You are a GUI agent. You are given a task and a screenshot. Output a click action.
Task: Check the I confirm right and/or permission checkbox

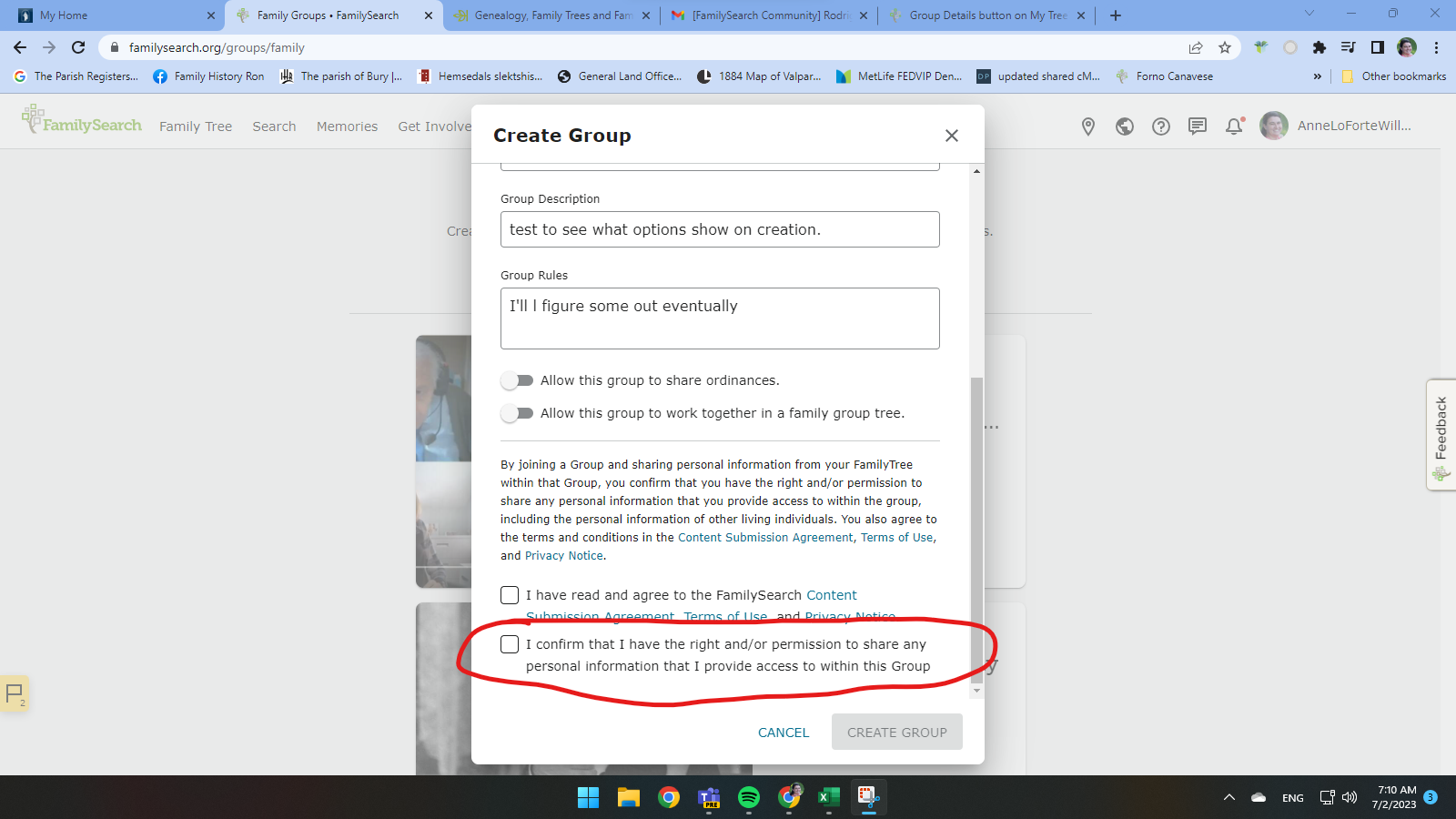[x=510, y=644]
